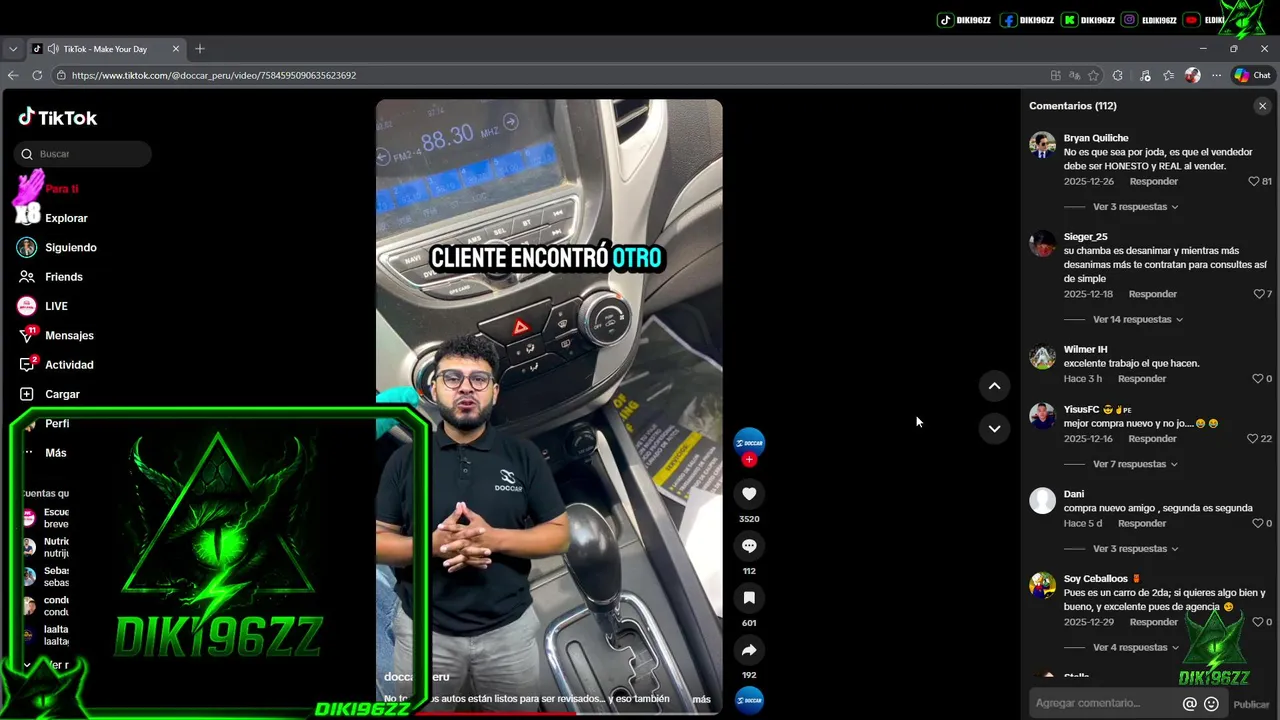
Task: Like Sieger_25's comment heart
Action: click(1258, 294)
